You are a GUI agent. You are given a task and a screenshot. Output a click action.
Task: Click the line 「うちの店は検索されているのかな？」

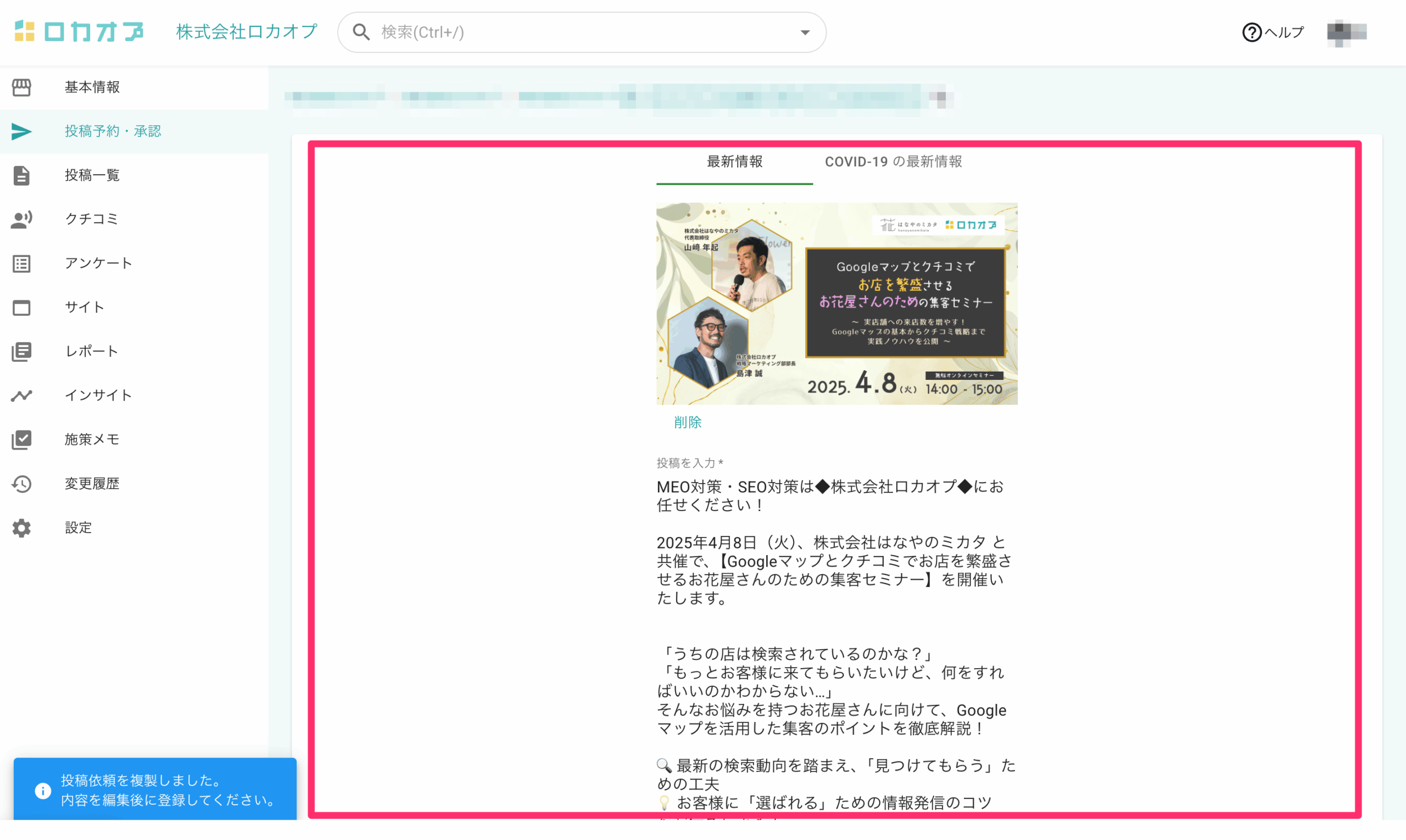[796, 654]
